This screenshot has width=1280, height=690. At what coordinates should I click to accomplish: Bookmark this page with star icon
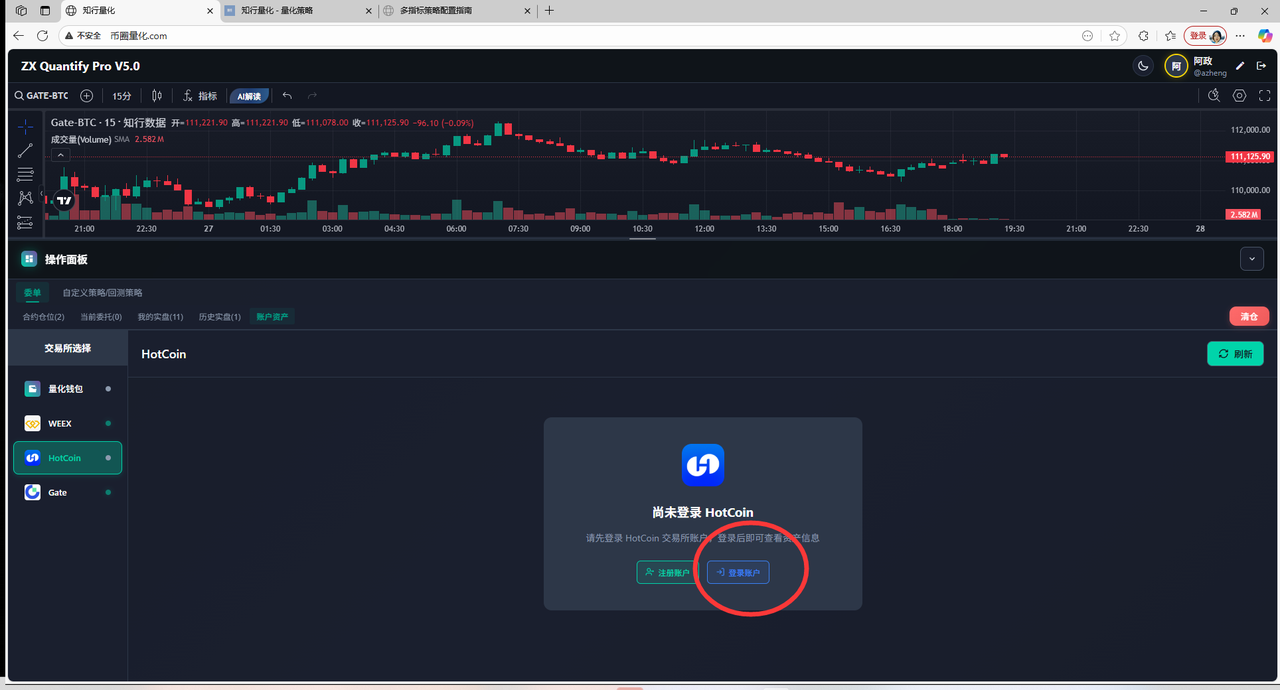[1115, 35]
